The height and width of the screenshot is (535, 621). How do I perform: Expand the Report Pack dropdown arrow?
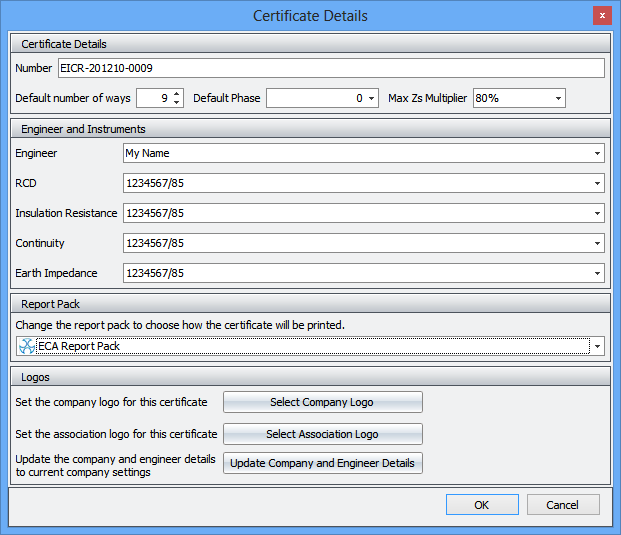597,346
